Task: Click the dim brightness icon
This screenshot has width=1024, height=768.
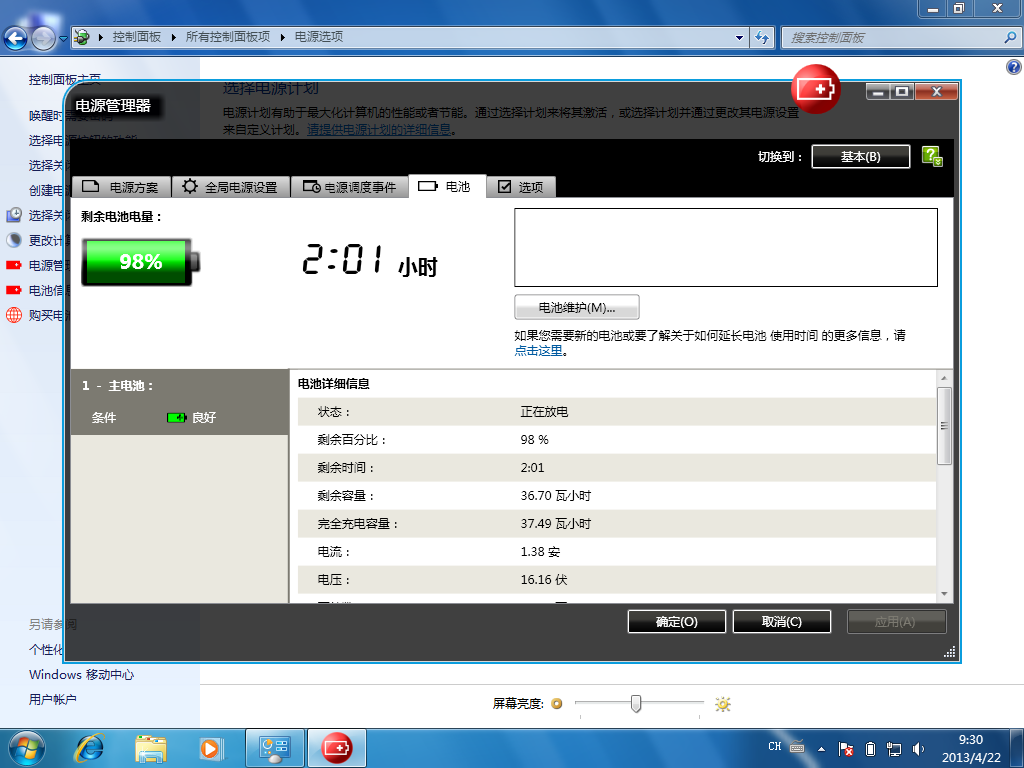Action: [556, 703]
